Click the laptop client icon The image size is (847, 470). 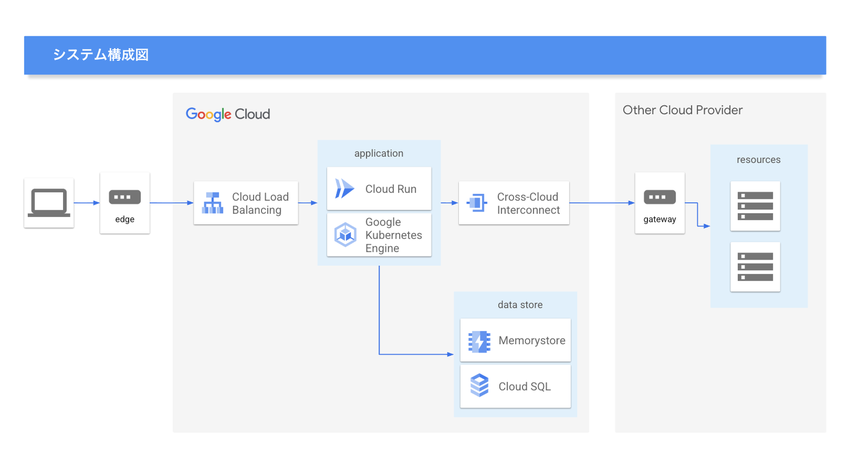49,203
